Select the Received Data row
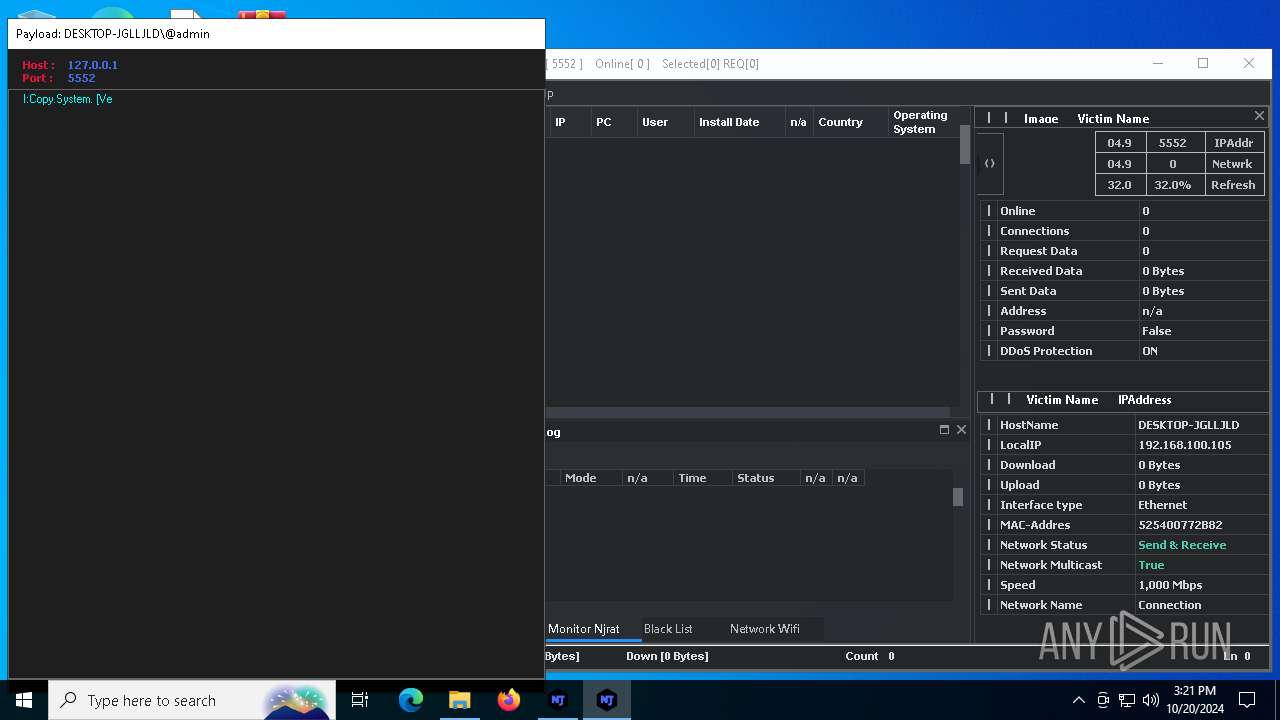The height and width of the screenshot is (720, 1280). pos(1123,271)
